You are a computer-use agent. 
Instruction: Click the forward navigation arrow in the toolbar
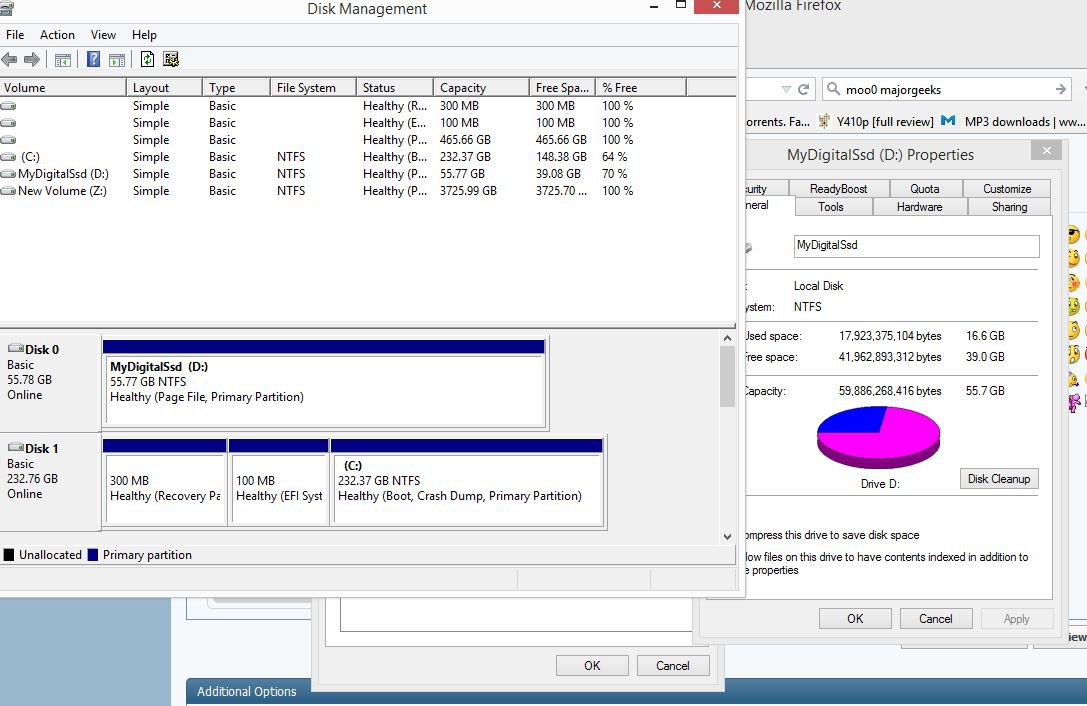[32, 59]
